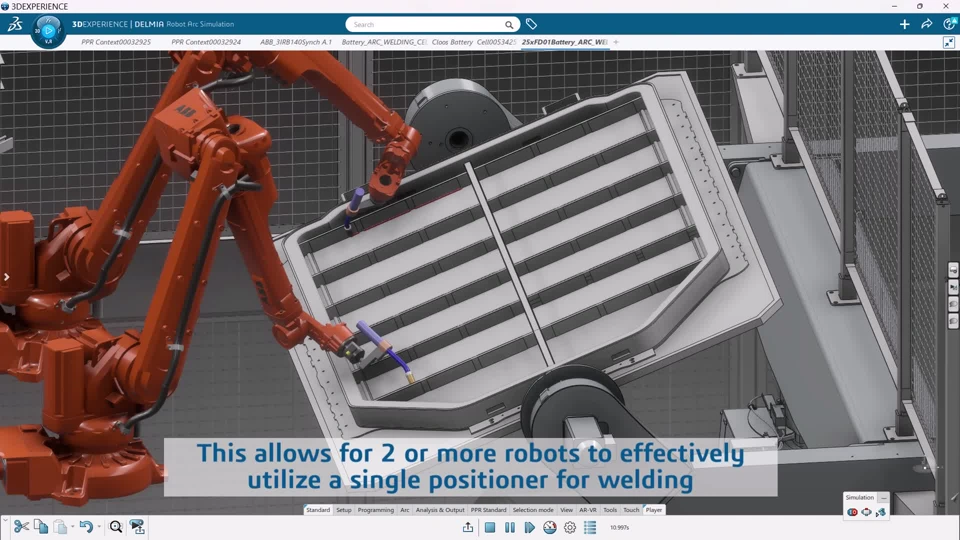960x540 pixels.
Task: Click the Dassault Systèmes logo icon
Action: click(15, 24)
